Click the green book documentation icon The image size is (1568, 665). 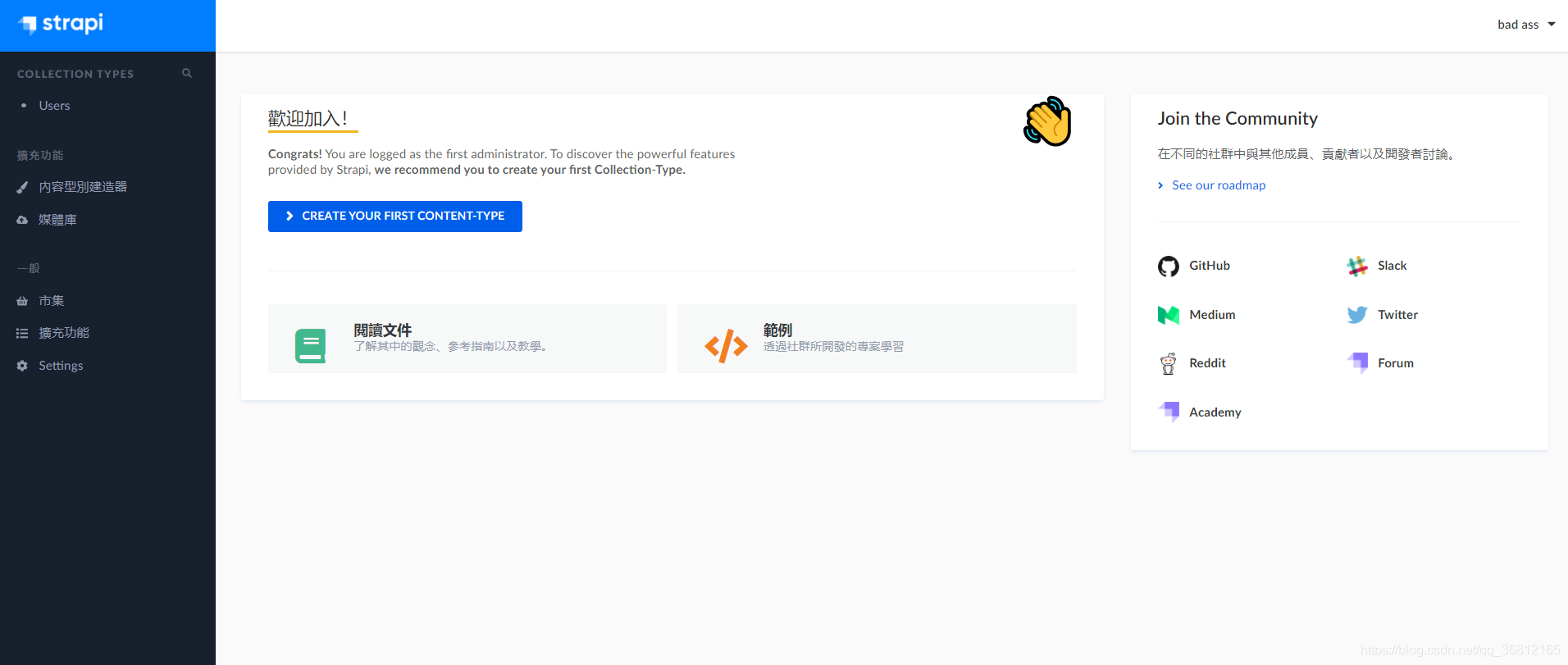(x=311, y=346)
